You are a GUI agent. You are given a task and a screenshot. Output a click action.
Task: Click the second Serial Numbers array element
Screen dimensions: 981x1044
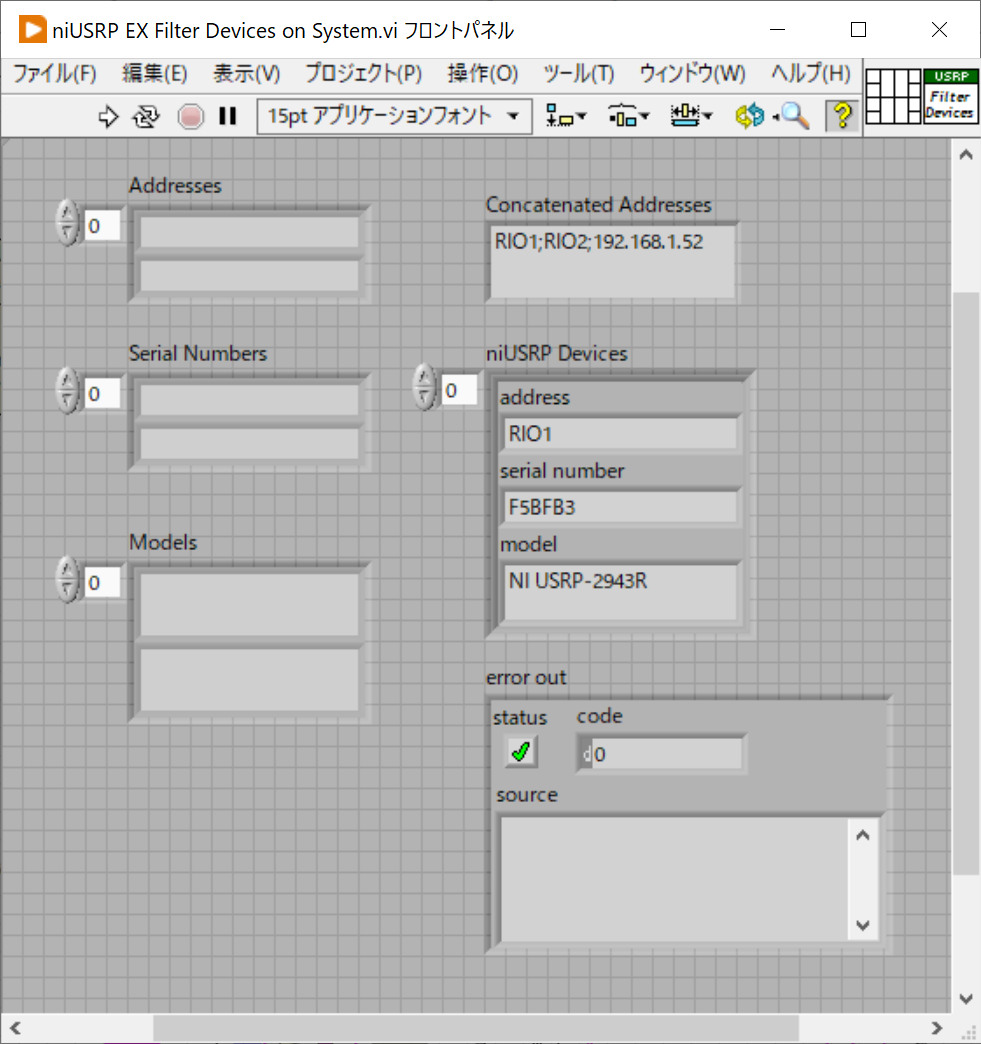pos(250,443)
